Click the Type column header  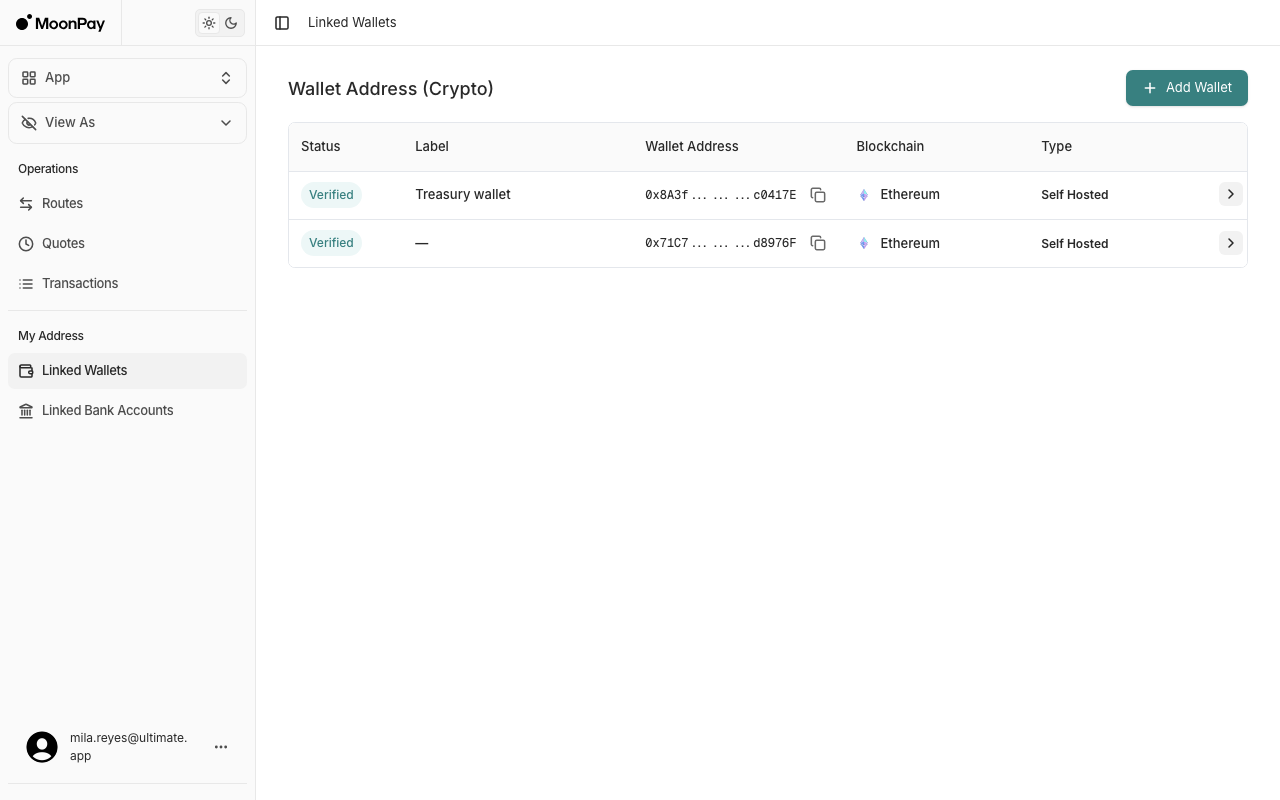1056,146
